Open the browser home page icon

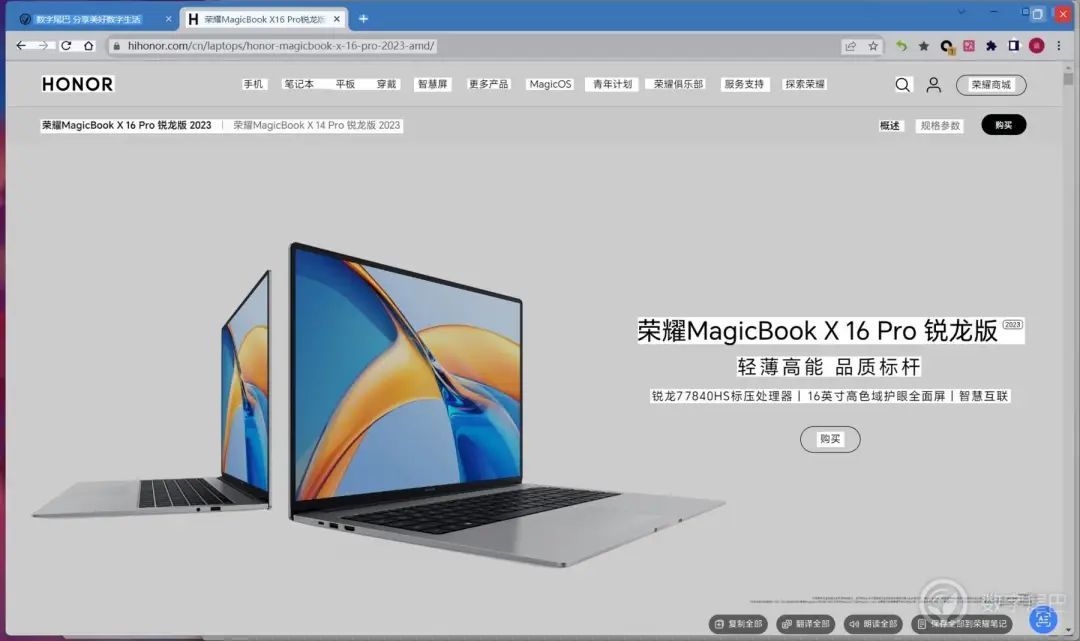pos(88,45)
